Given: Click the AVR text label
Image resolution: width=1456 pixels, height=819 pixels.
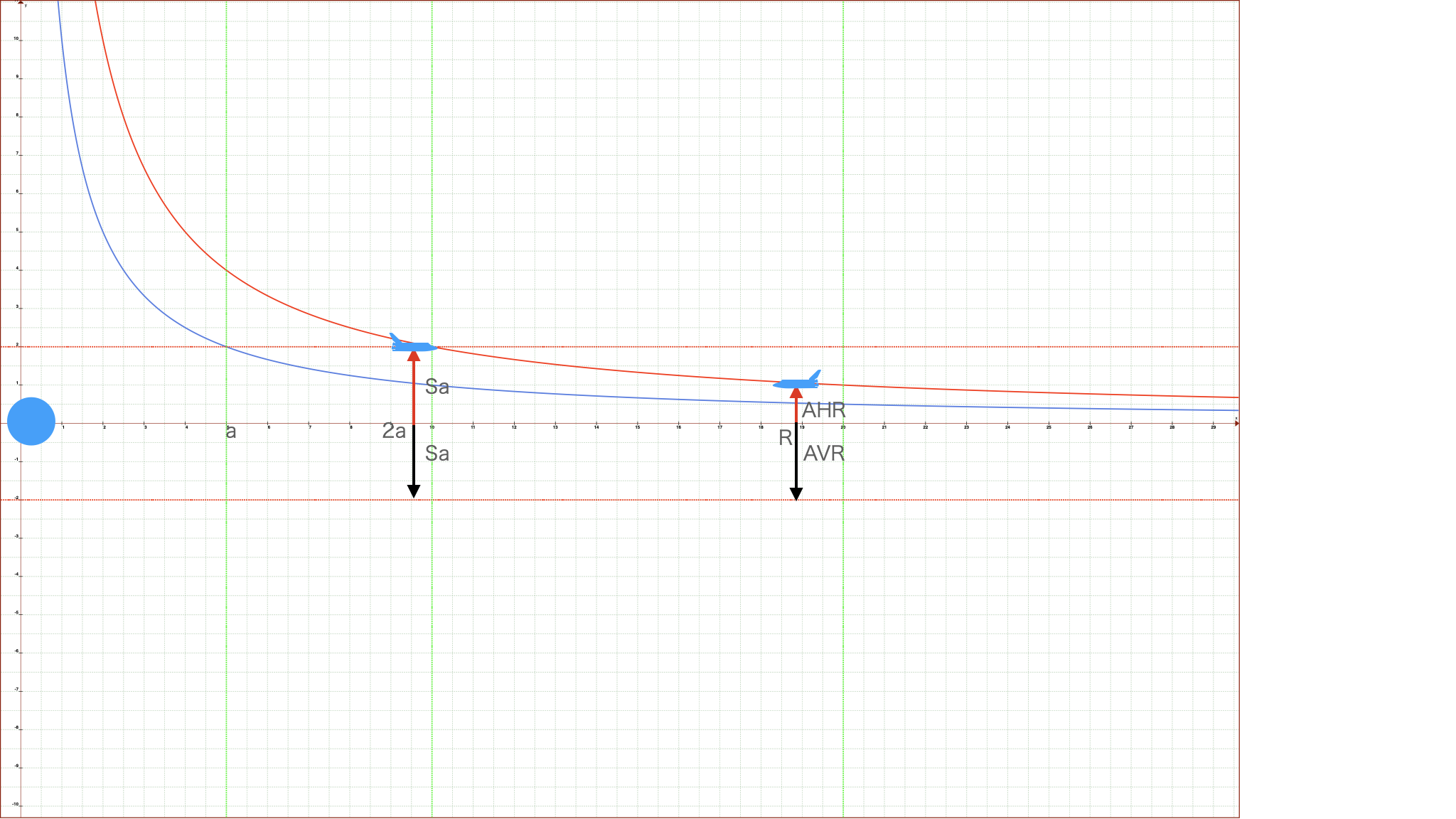Looking at the screenshot, I should [823, 454].
